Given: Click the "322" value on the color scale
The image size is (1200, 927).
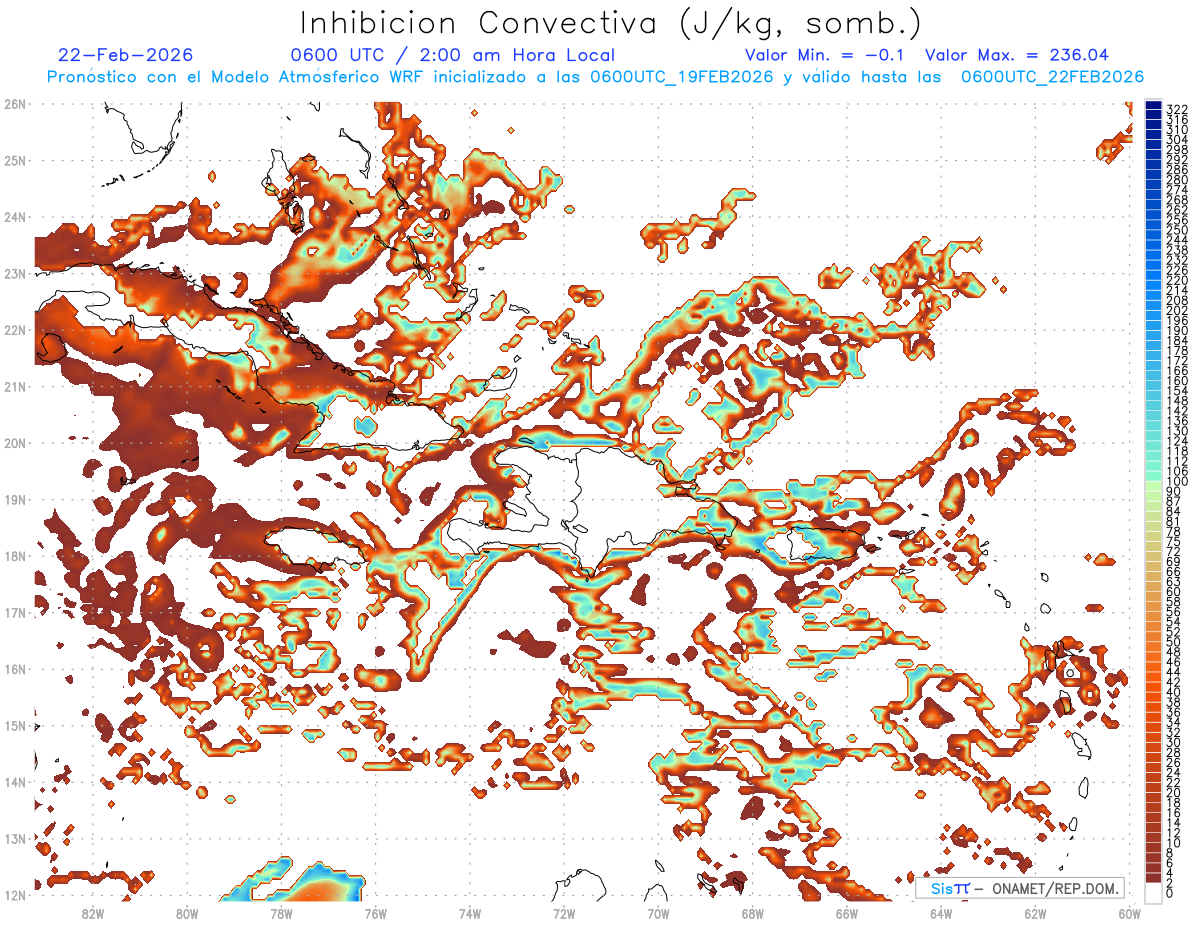Looking at the screenshot, I should tap(1177, 108).
